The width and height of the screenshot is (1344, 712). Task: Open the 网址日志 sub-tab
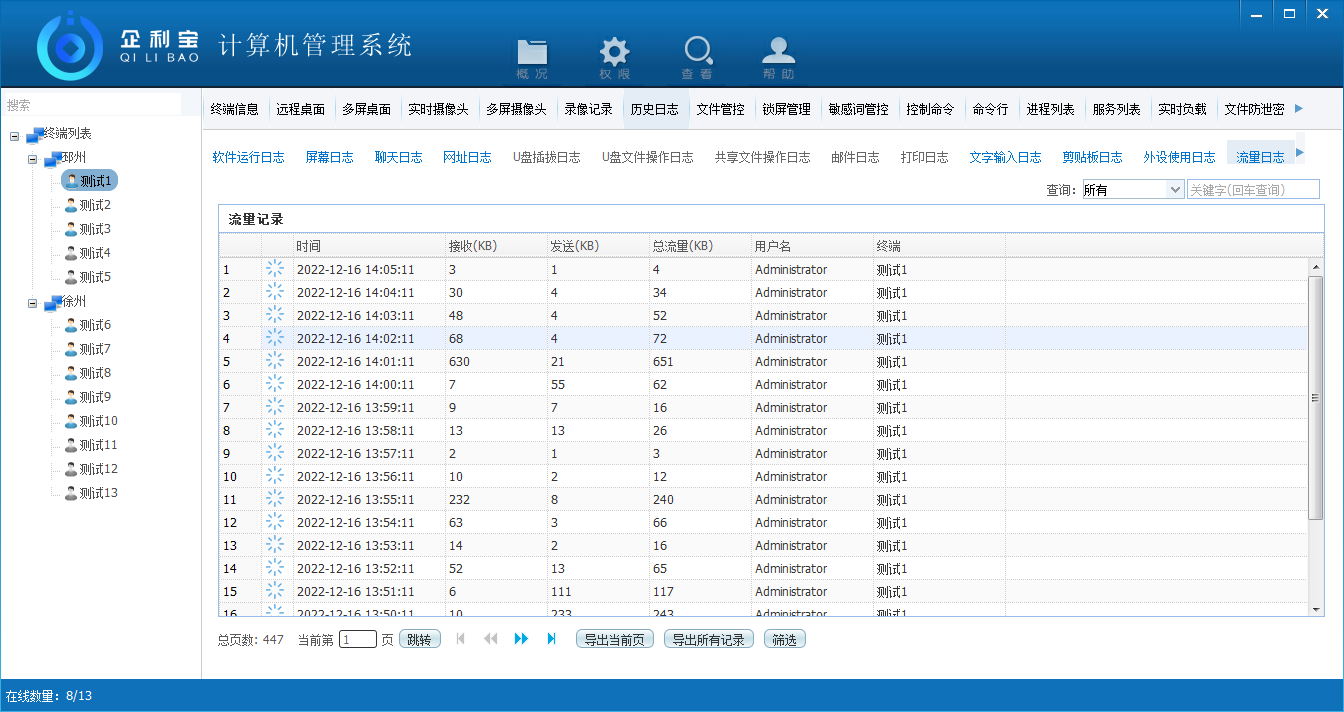tap(467, 157)
